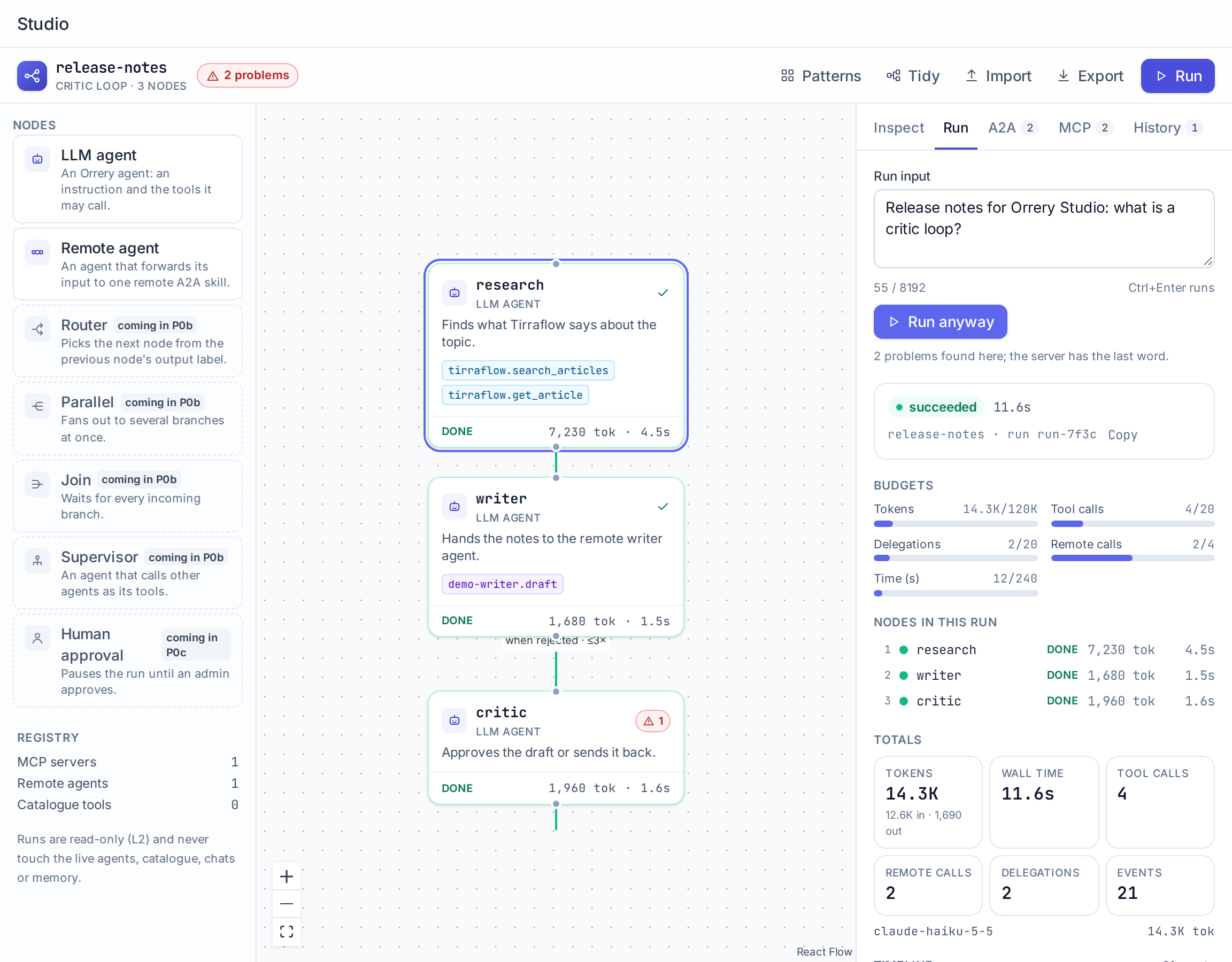The width and height of the screenshot is (1232, 962).
Task: Click the DELEGATIONS total card
Action: click(1044, 886)
